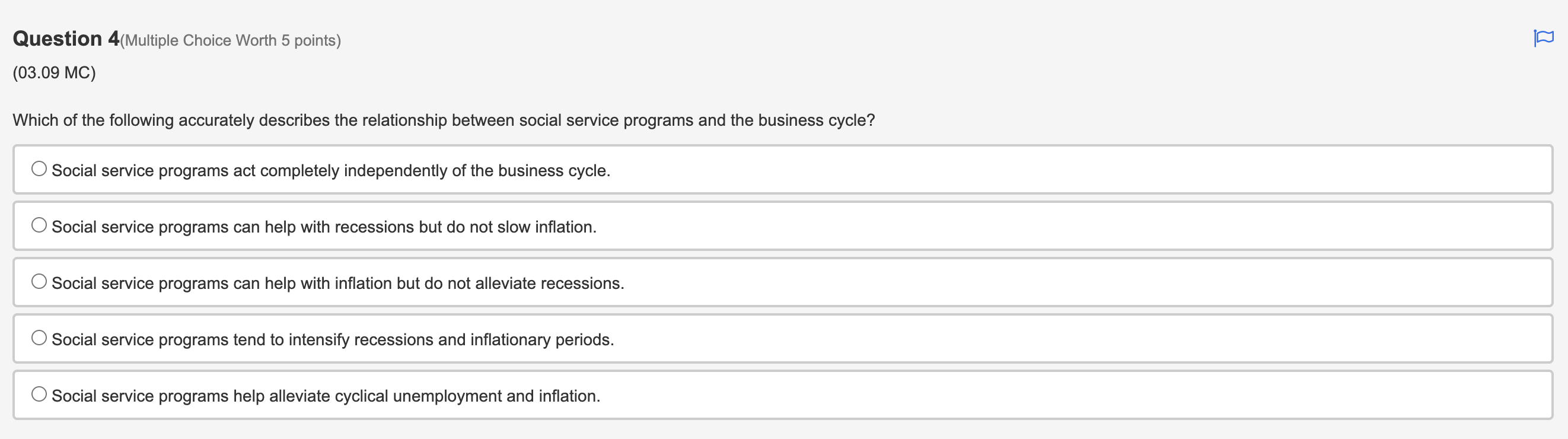
Task: Select 'help alleviate cyclical unemployment and inflation'
Action: click(39, 393)
